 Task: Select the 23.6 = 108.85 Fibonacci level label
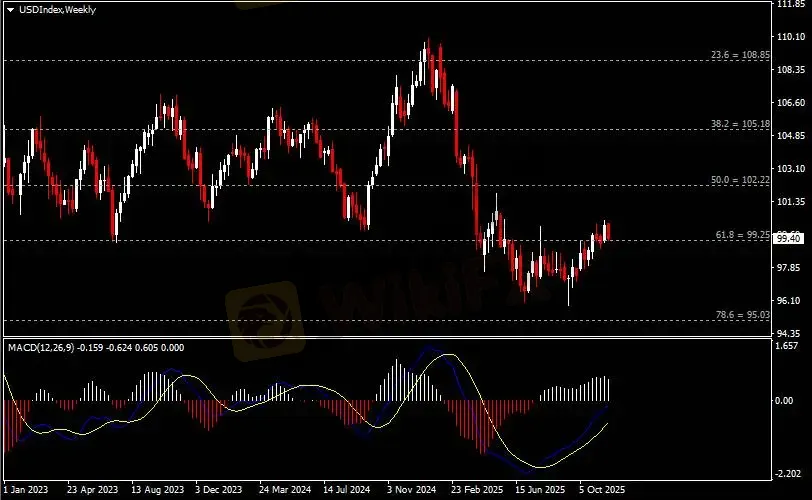pos(740,54)
